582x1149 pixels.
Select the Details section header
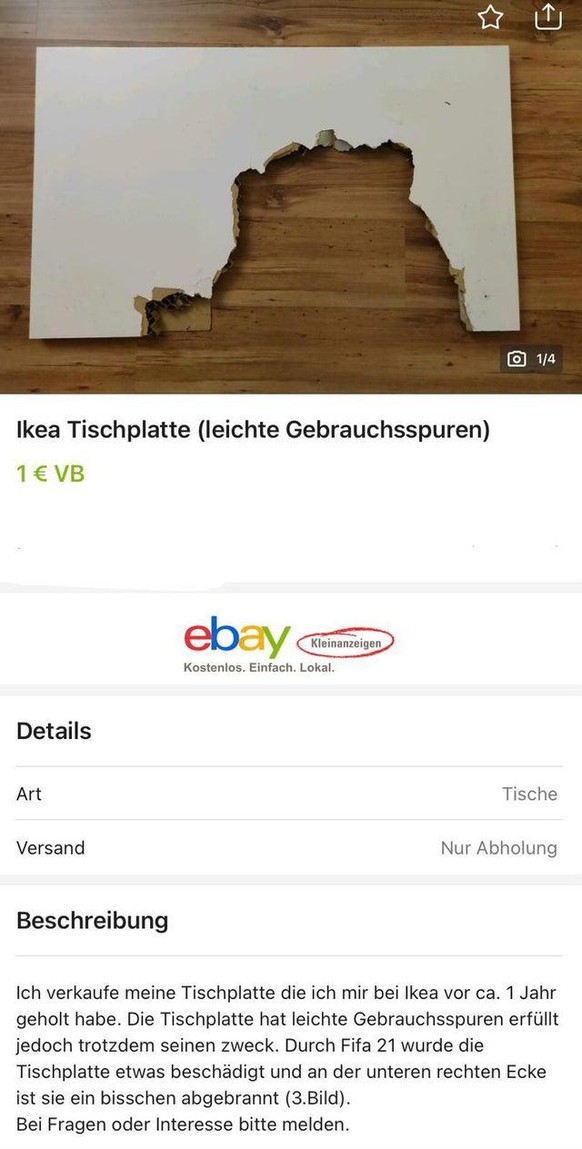coord(54,731)
